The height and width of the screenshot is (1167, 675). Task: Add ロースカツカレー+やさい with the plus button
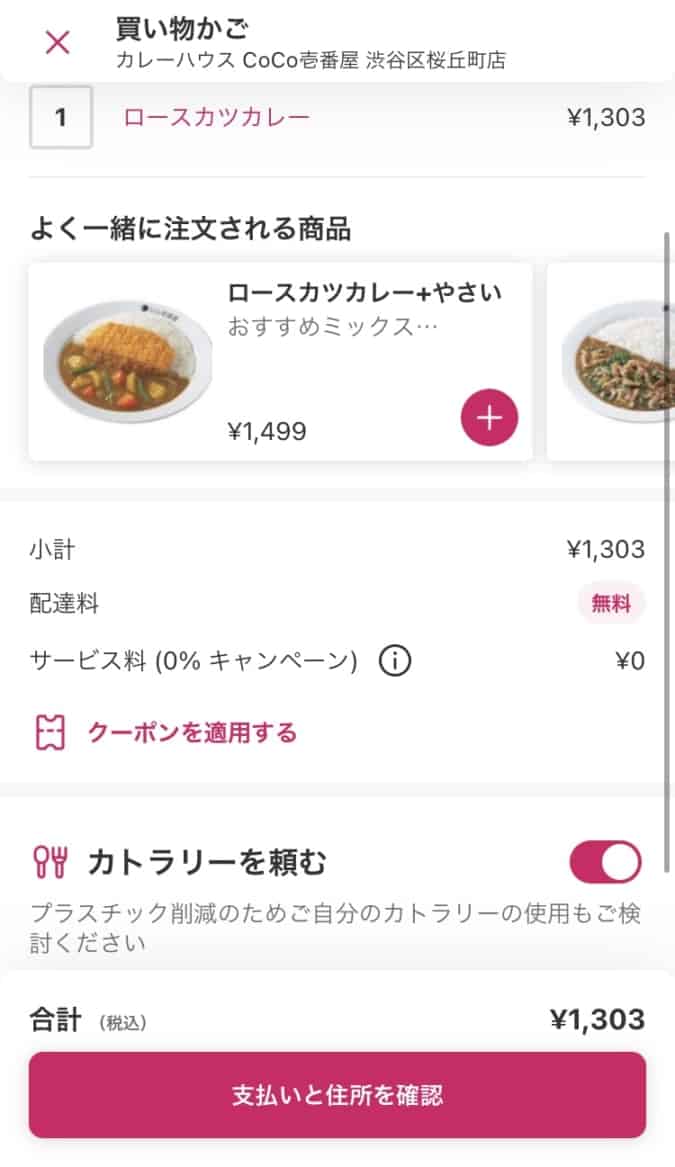489,418
